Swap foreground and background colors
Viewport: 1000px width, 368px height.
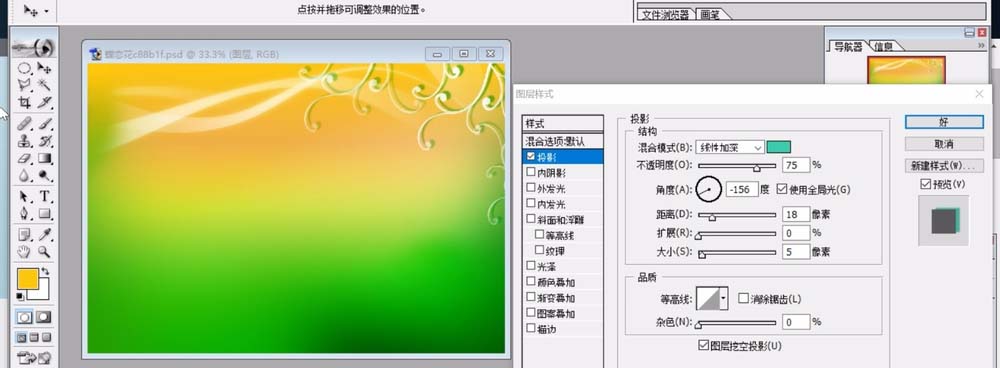45,272
